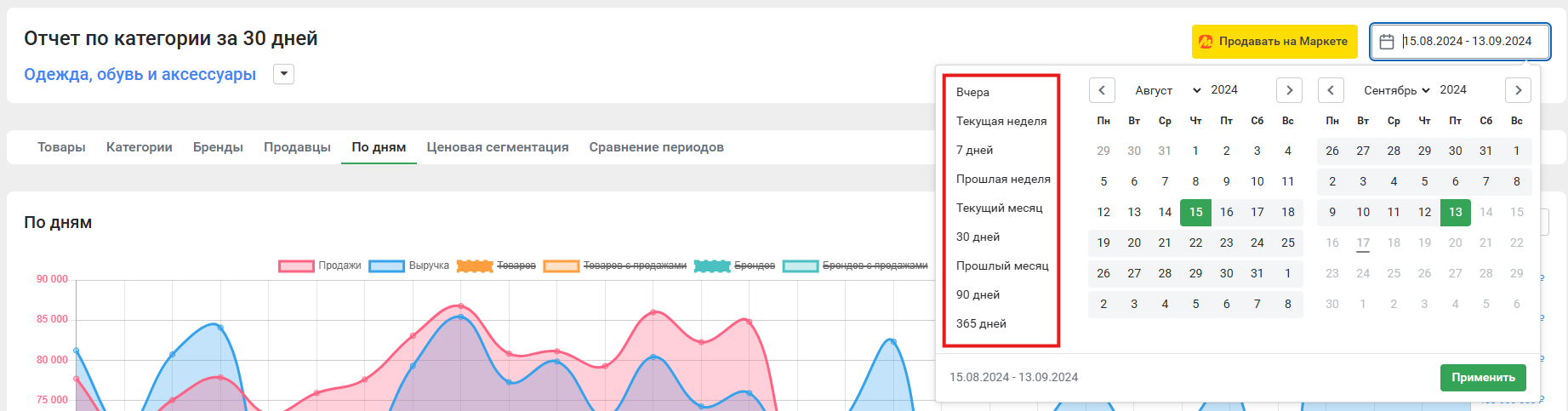1568x411 pixels.
Task: Open the Одежда, обувь и аксессуары link
Action: coord(140,74)
